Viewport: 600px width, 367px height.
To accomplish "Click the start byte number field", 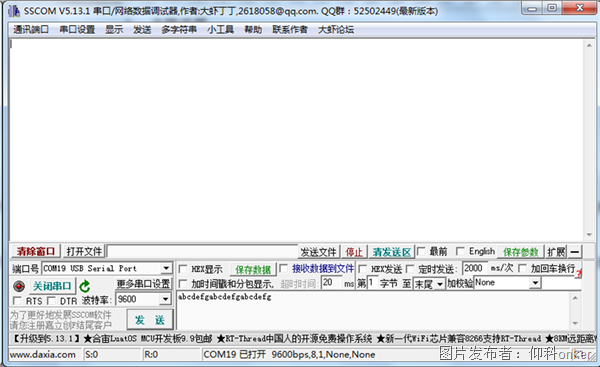I will [x=372, y=283].
